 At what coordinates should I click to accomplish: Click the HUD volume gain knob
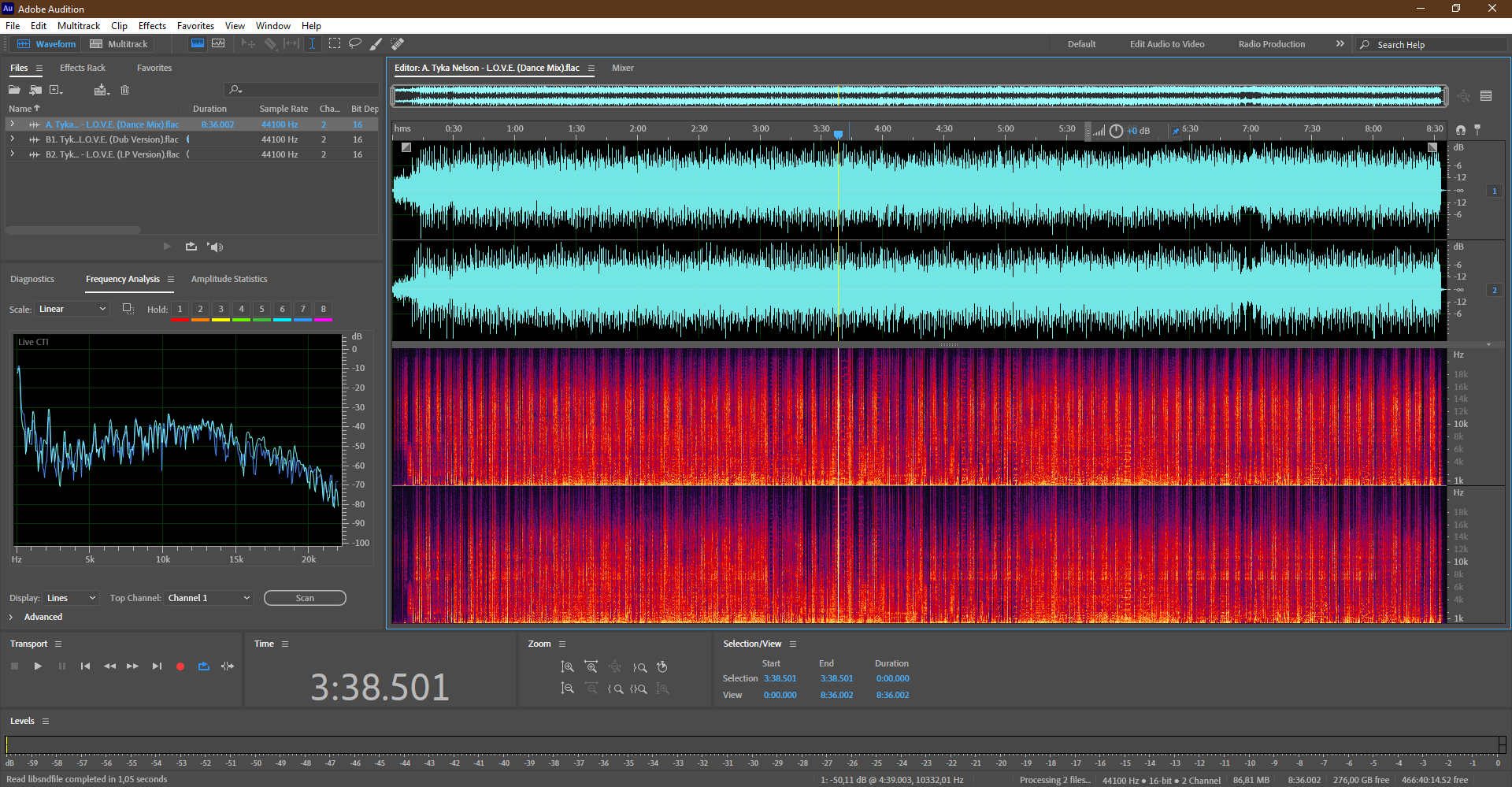(1116, 131)
